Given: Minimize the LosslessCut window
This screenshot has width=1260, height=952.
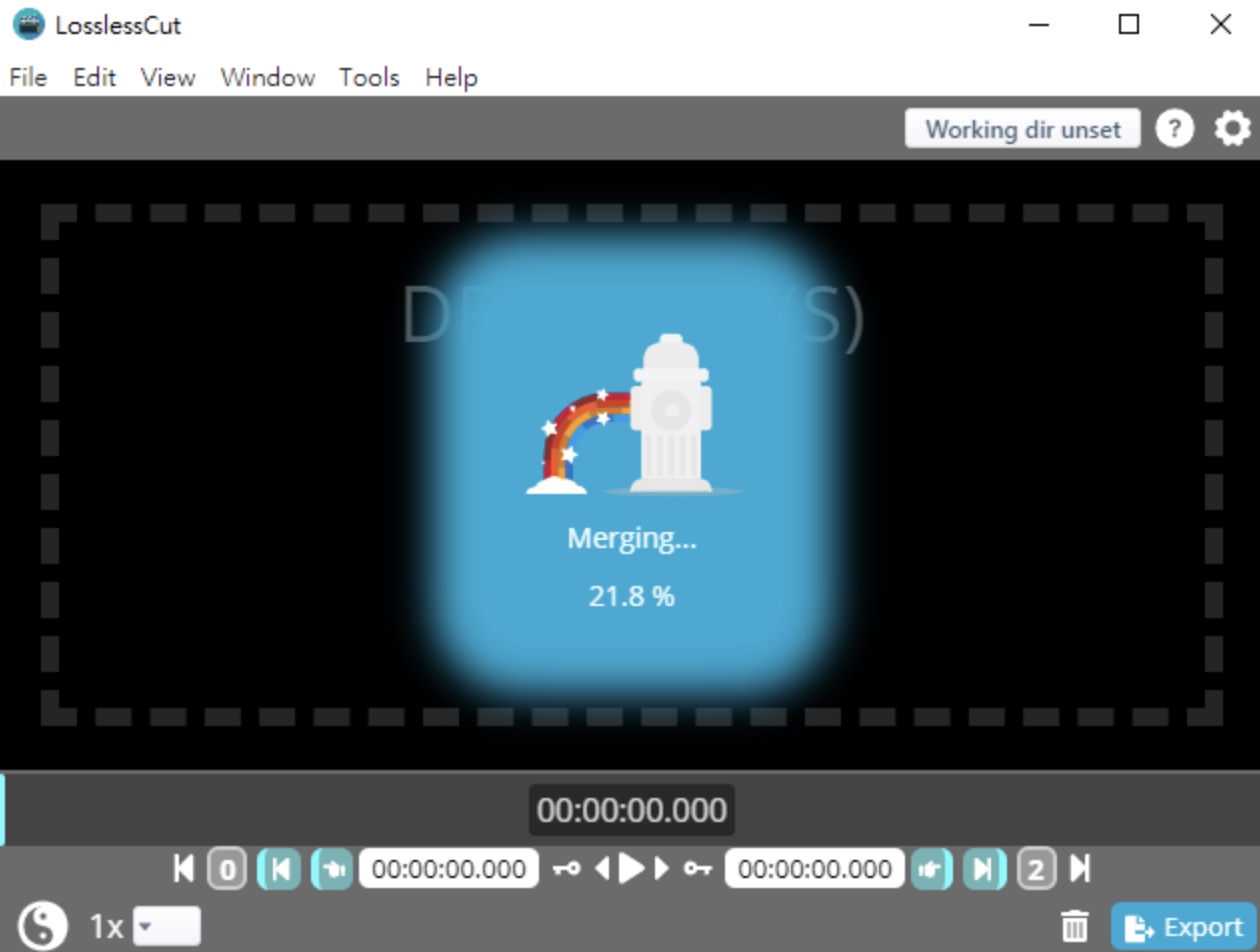Looking at the screenshot, I should pos(1039,25).
